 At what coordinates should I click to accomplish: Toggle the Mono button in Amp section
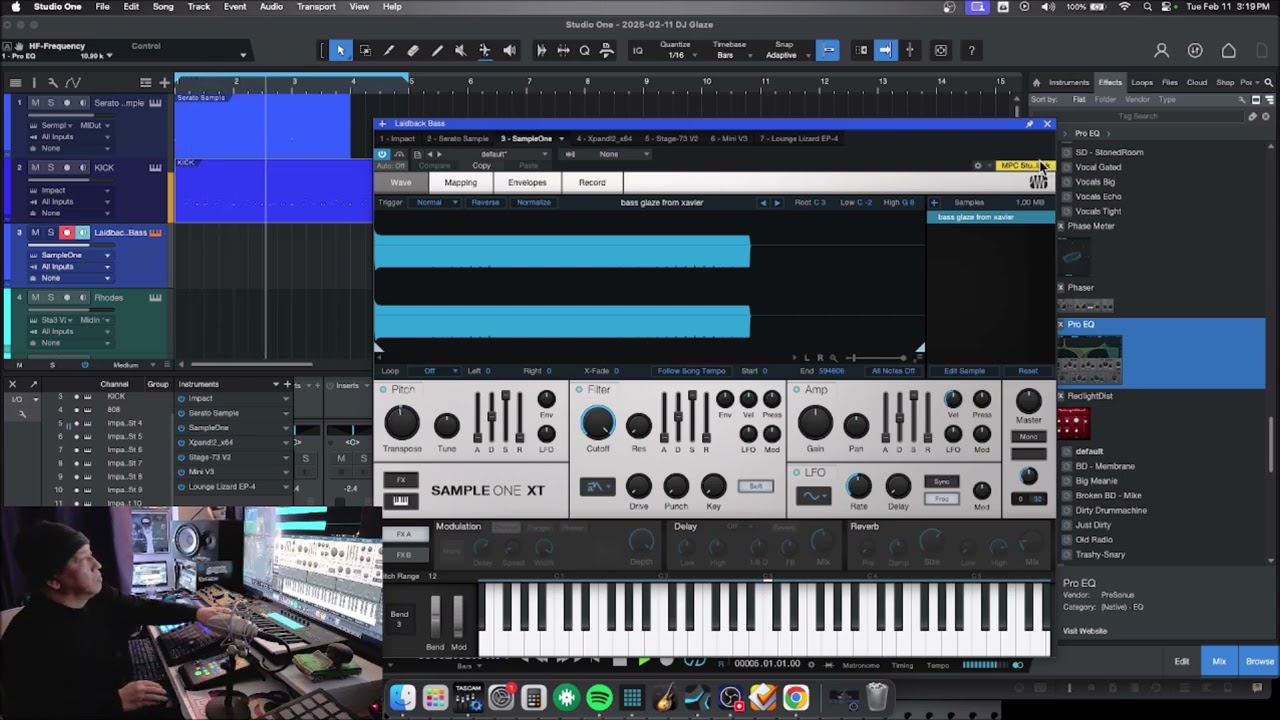[1028, 437]
